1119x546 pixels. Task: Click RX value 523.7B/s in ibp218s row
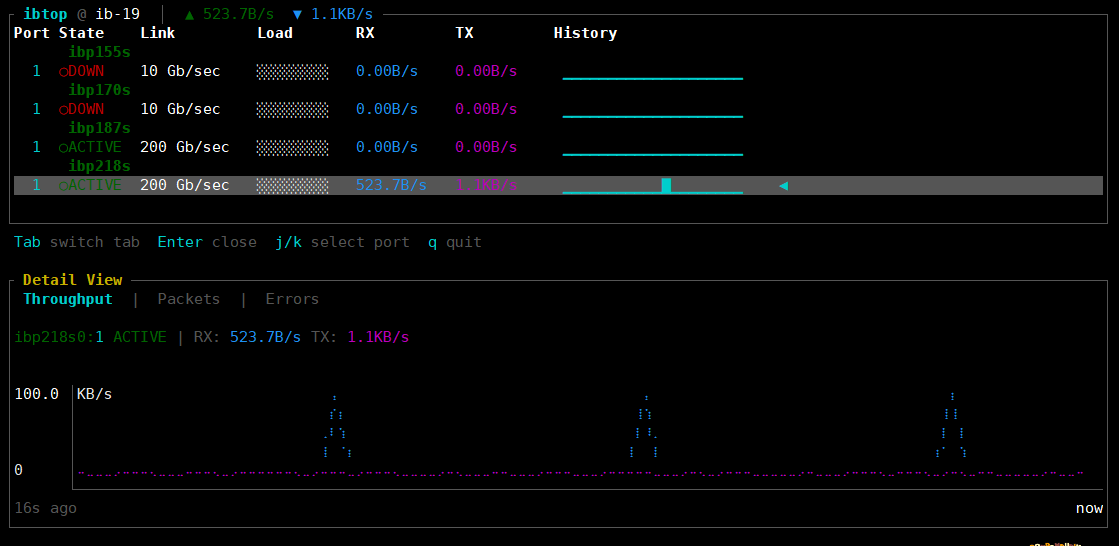[x=391, y=185]
